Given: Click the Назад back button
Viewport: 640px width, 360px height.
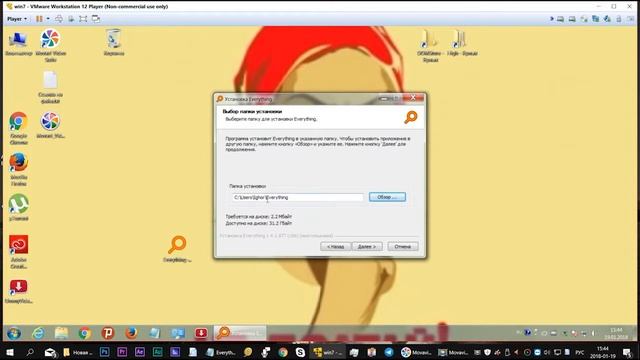Looking at the screenshot, I should pos(336,247).
